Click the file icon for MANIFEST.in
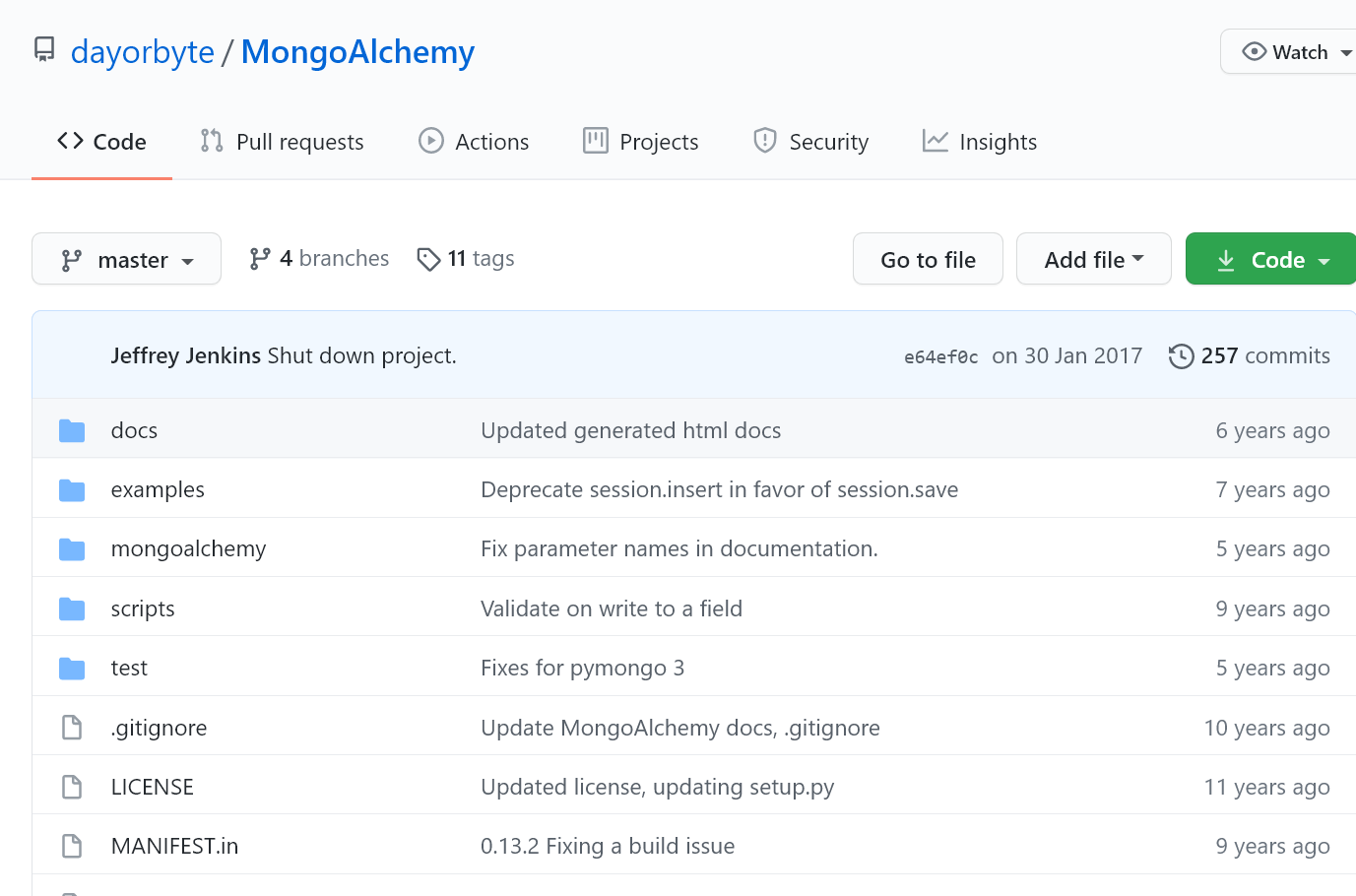1356x896 pixels. pyautogui.click(x=72, y=846)
